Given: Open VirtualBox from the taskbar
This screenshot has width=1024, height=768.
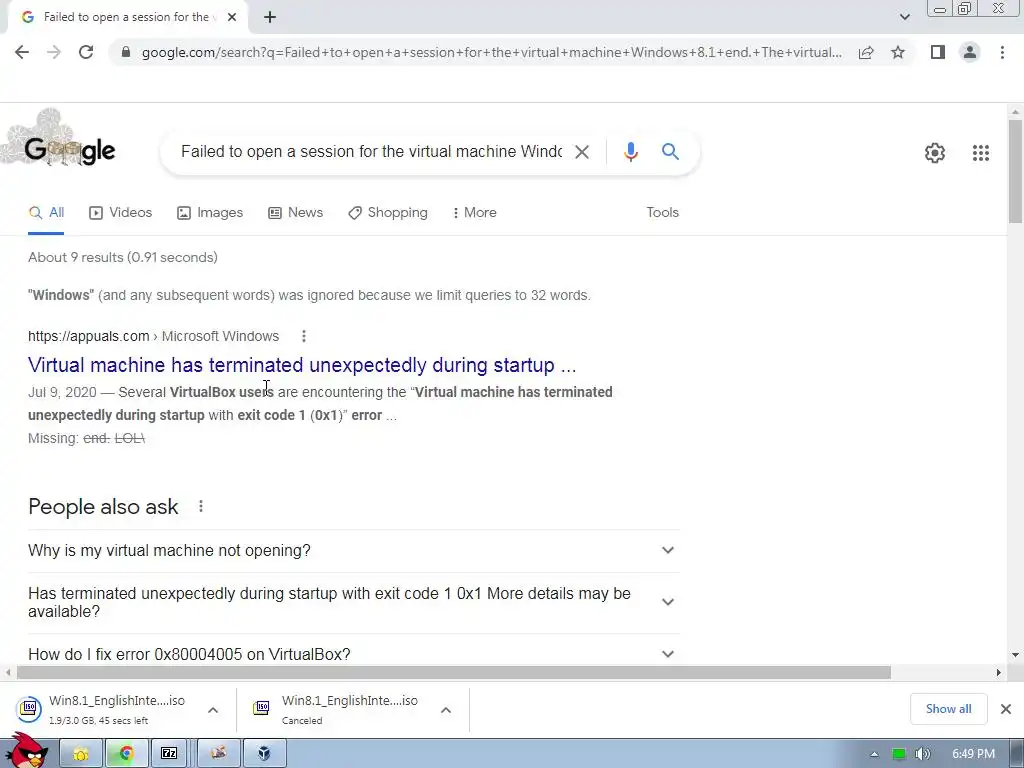Looking at the screenshot, I should click(x=264, y=753).
